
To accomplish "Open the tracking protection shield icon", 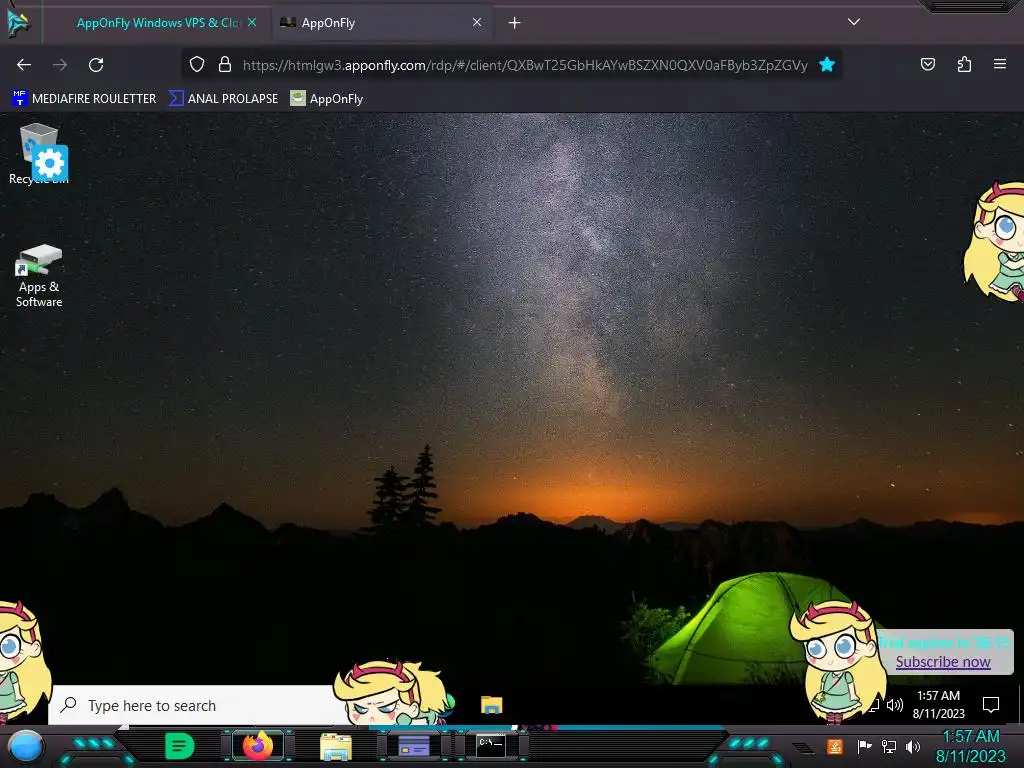I will click(197, 64).
